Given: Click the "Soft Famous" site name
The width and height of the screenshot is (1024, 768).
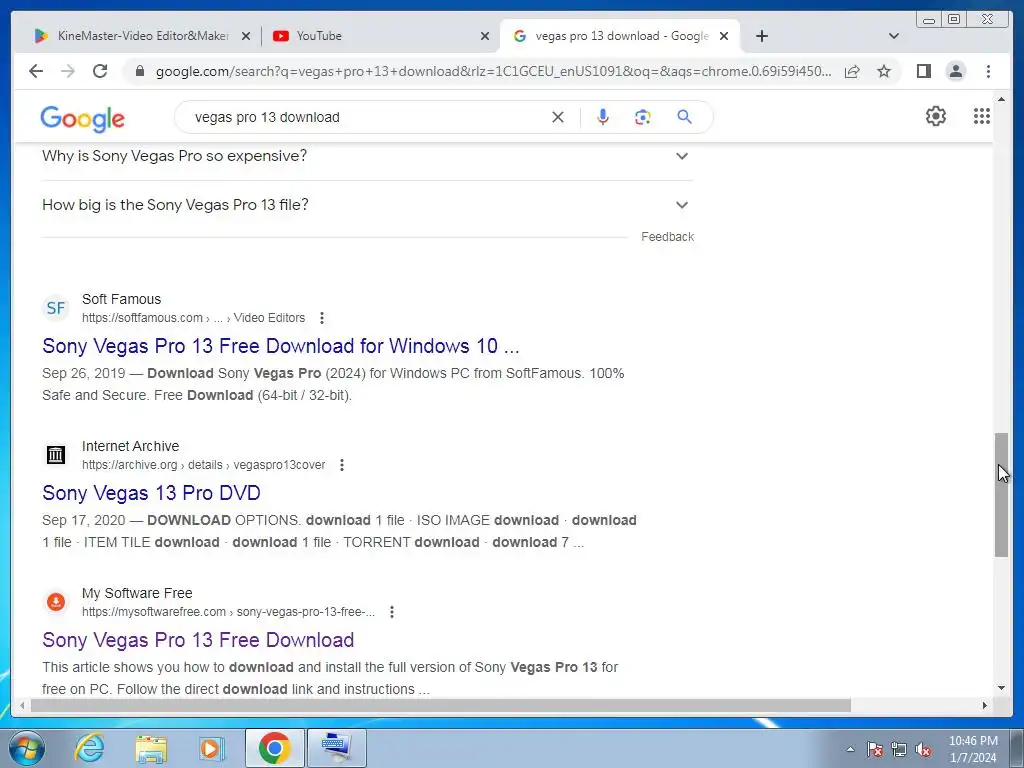Looking at the screenshot, I should [x=121, y=299].
